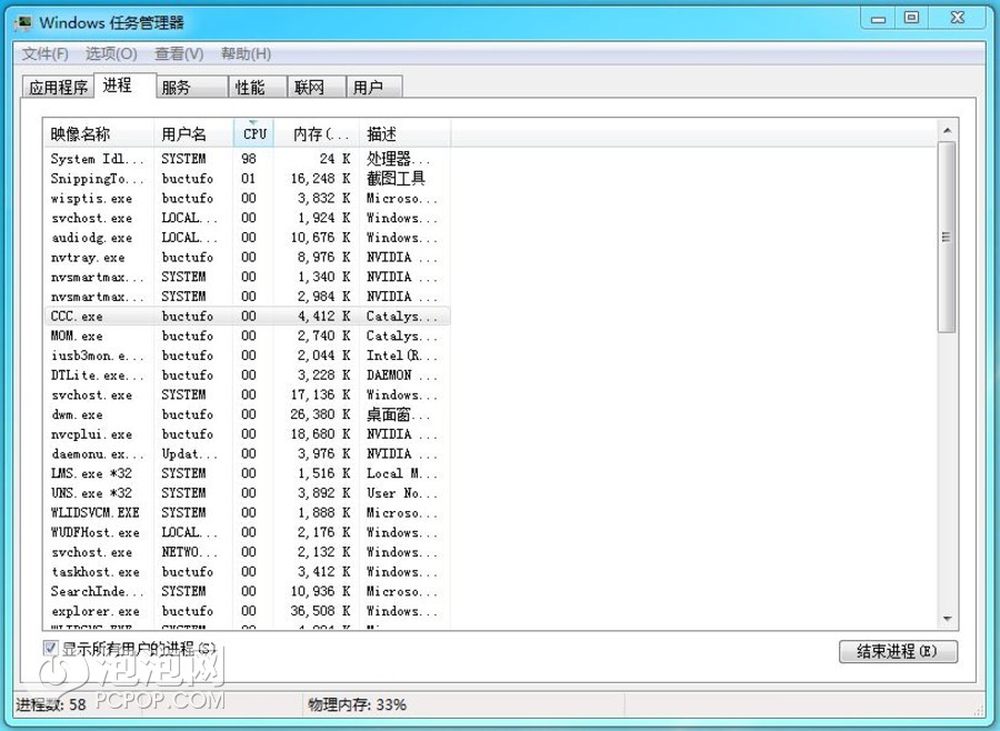Click the Intel(R... description cell
This screenshot has width=1000, height=731.
402,356
